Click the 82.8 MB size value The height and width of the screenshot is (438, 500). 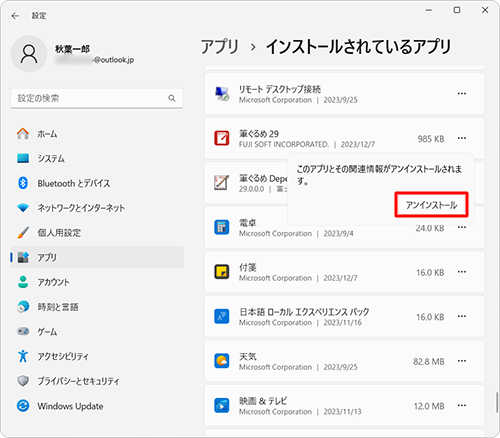coord(429,362)
